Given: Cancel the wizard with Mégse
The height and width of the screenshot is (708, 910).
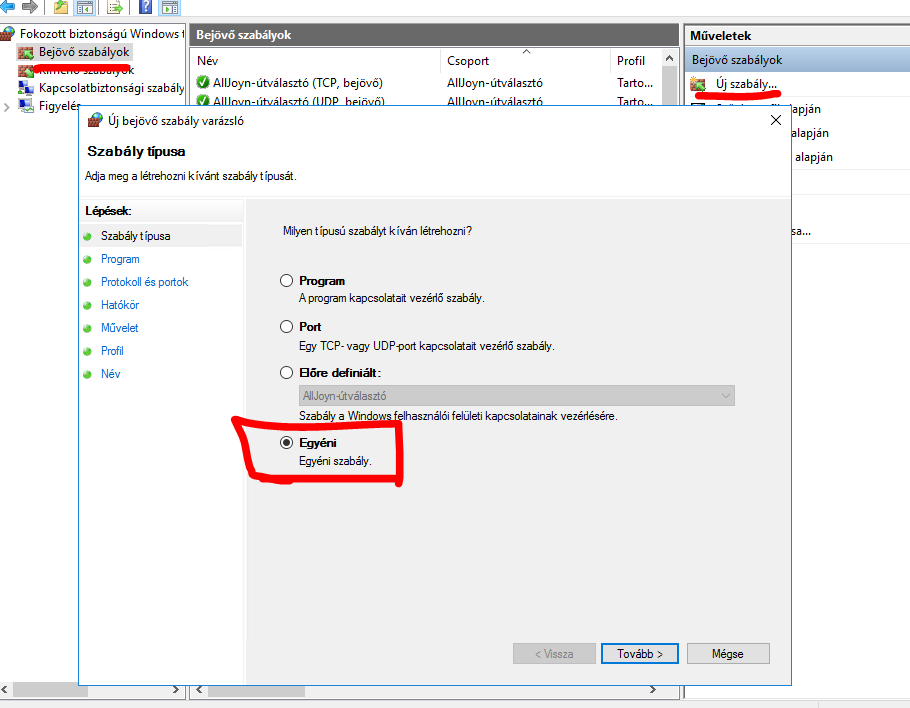Looking at the screenshot, I should pyautogui.click(x=727, y=654).
